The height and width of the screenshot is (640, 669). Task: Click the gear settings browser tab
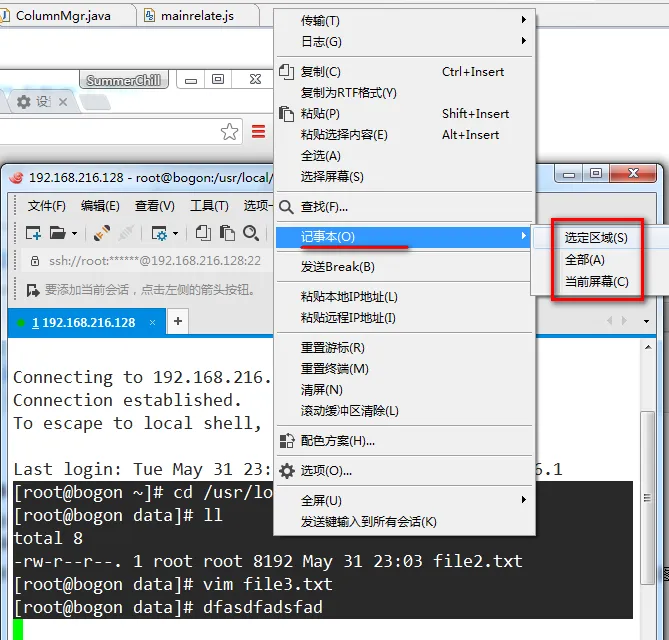[42, 102]
